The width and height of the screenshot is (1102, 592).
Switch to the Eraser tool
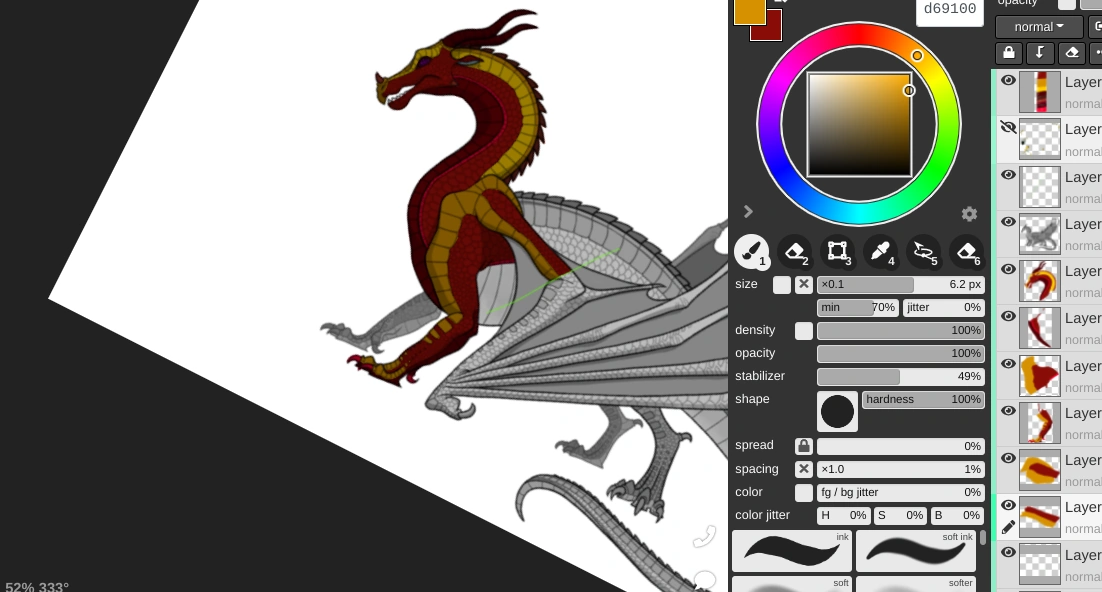pyautogui.click(x=794, y=252)
